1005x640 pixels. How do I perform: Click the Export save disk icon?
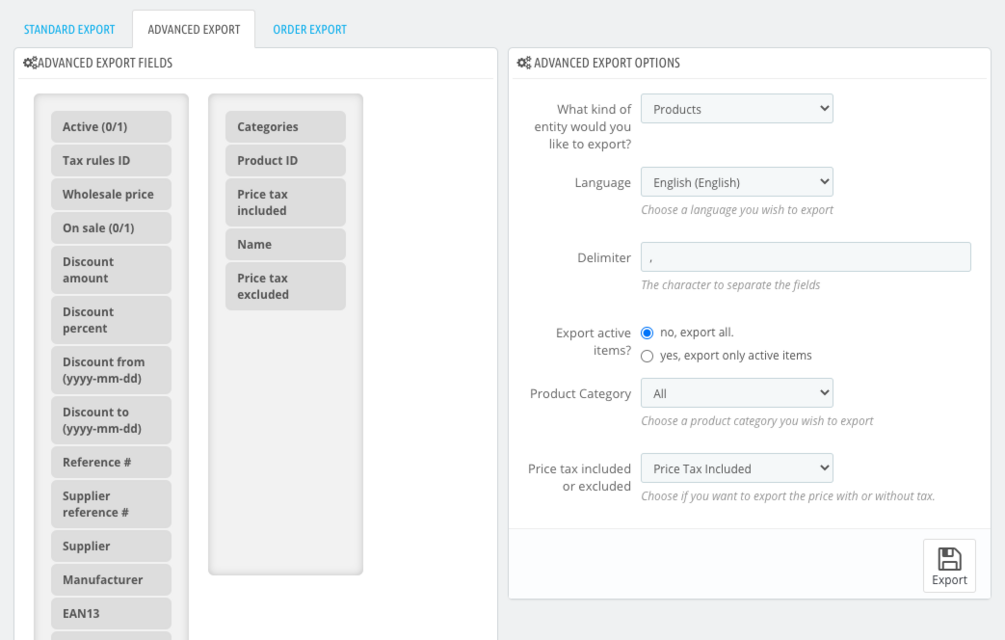point(949,559)
